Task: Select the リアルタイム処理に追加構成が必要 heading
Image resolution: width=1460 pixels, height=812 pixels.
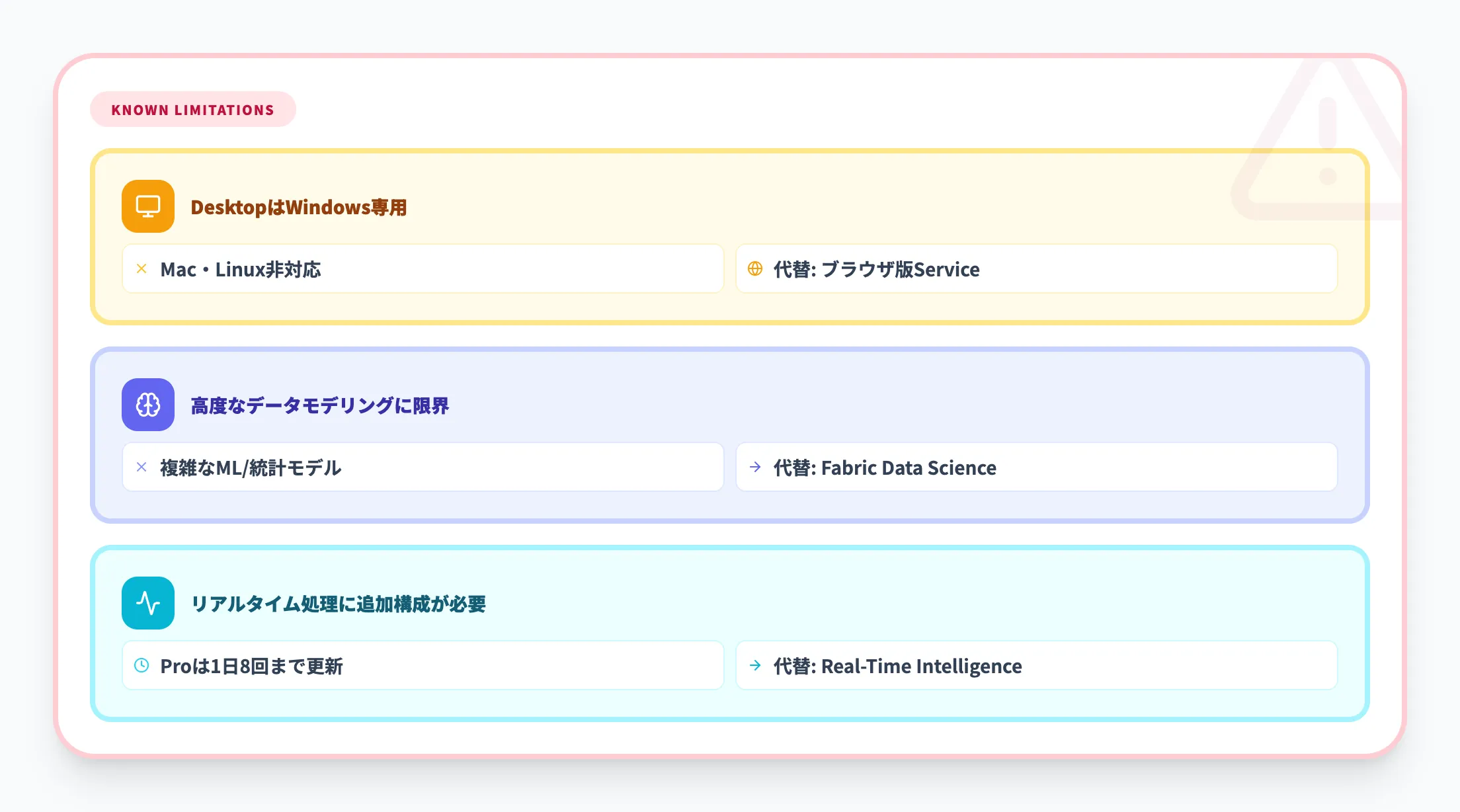Action: coord(339,604)
